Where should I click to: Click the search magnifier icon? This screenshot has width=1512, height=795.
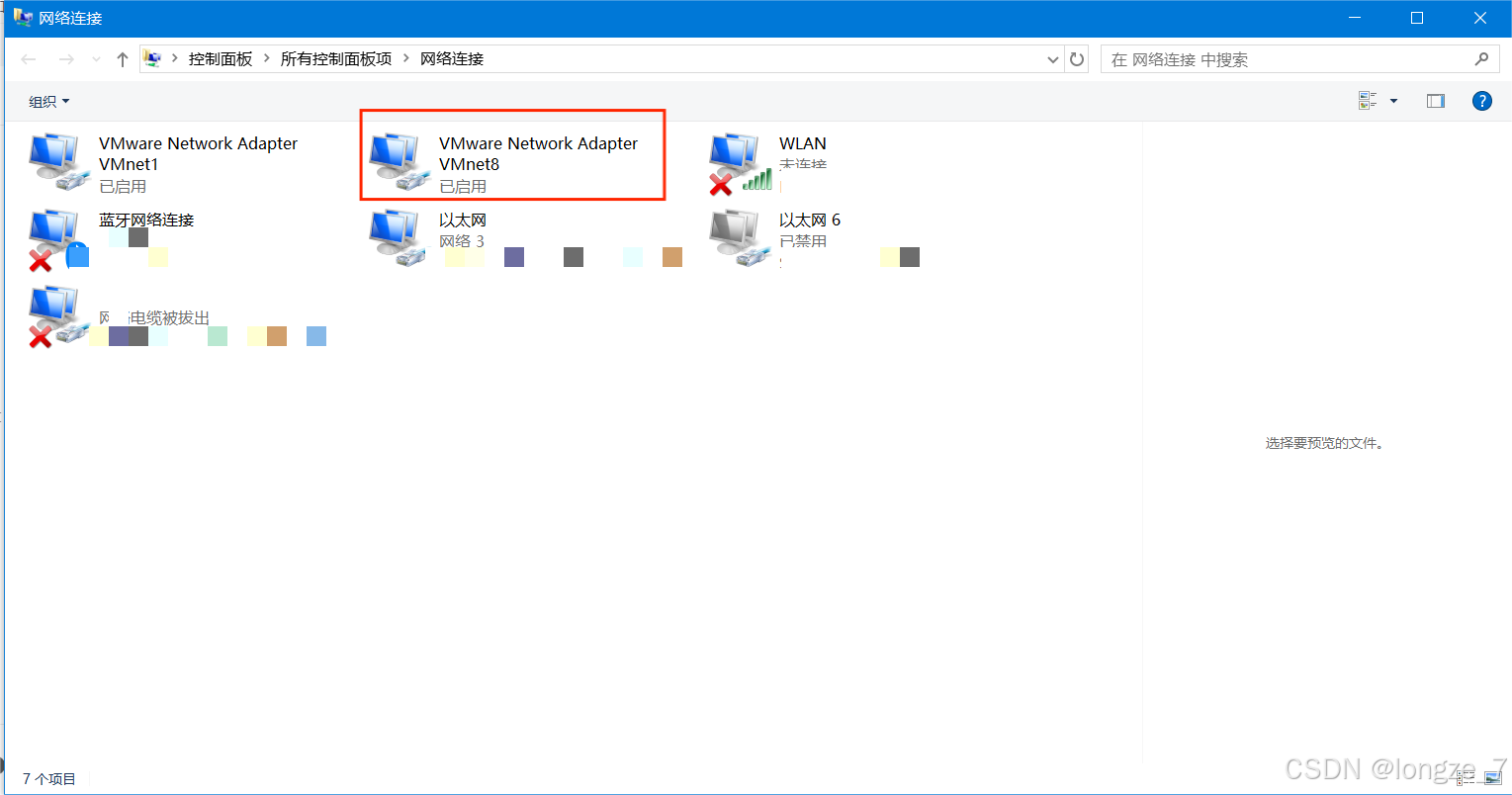click(1481, 59)
